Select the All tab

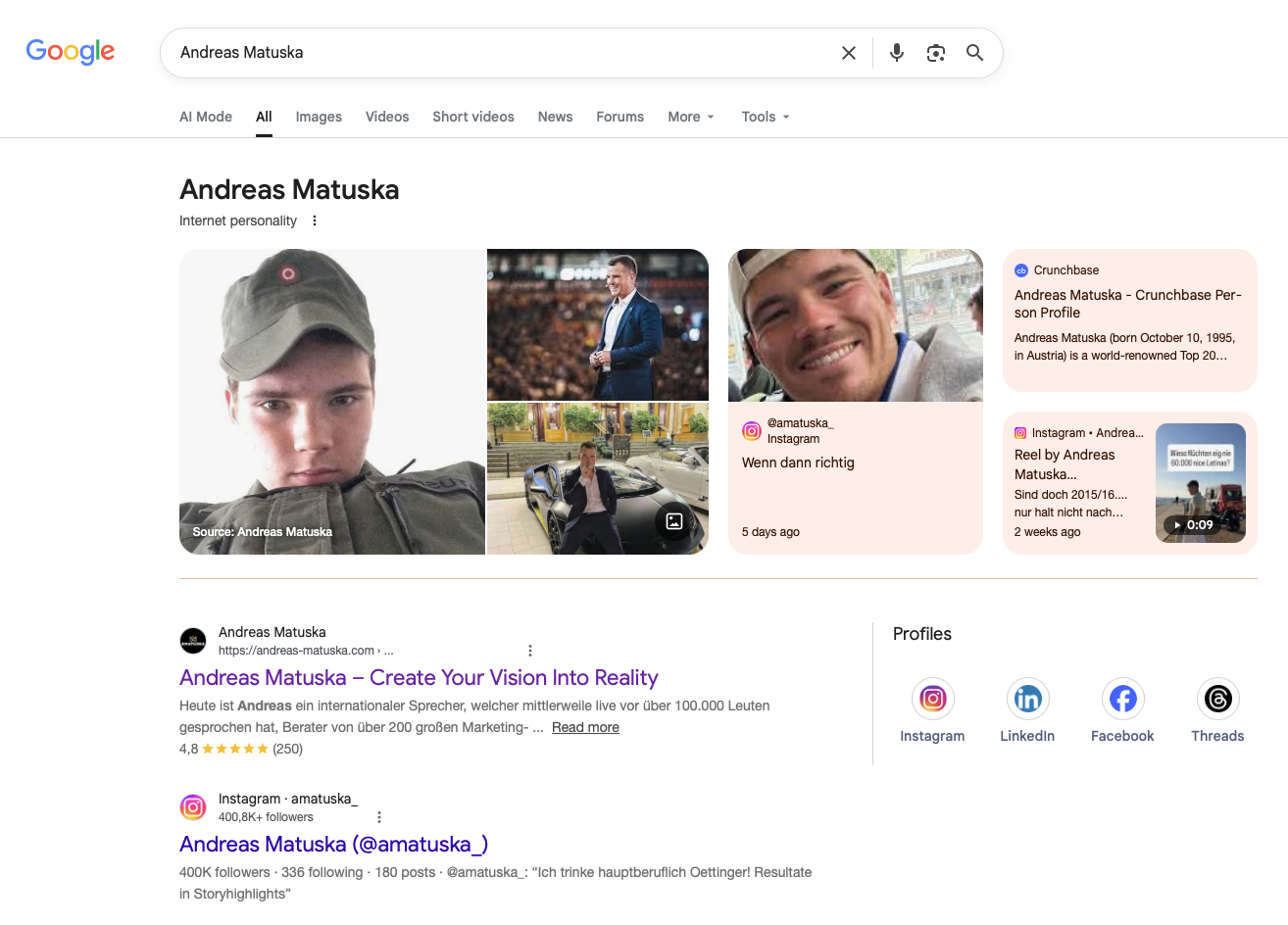(264, 117)
